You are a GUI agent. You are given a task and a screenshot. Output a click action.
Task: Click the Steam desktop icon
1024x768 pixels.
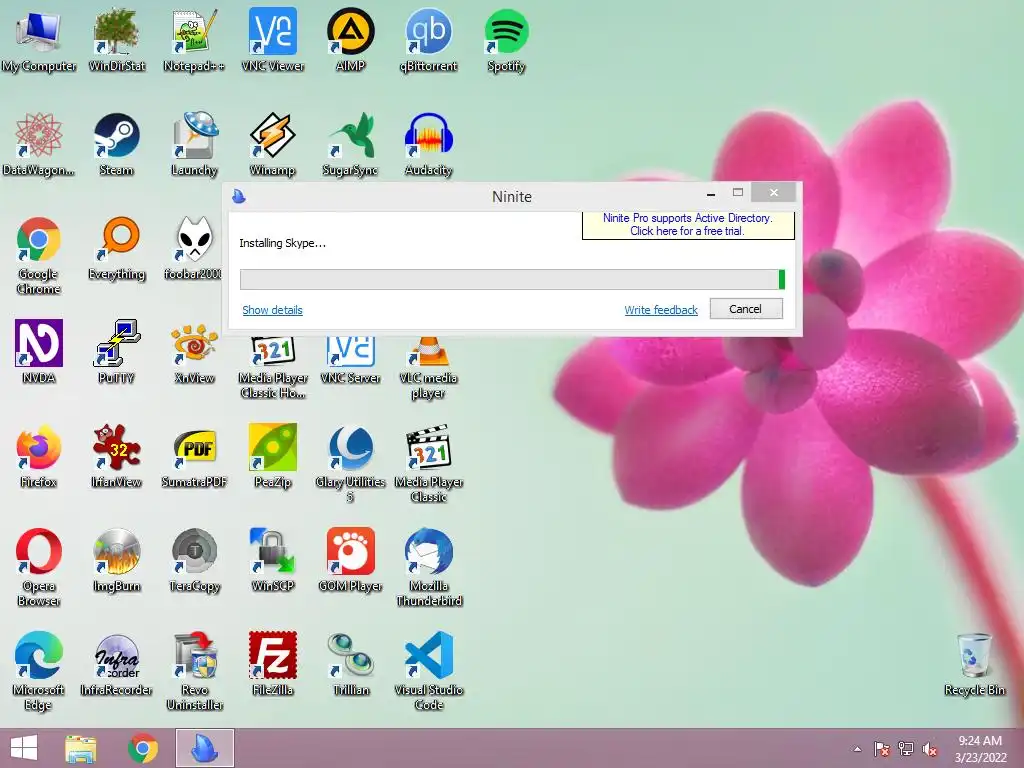(x=116, y=144)
